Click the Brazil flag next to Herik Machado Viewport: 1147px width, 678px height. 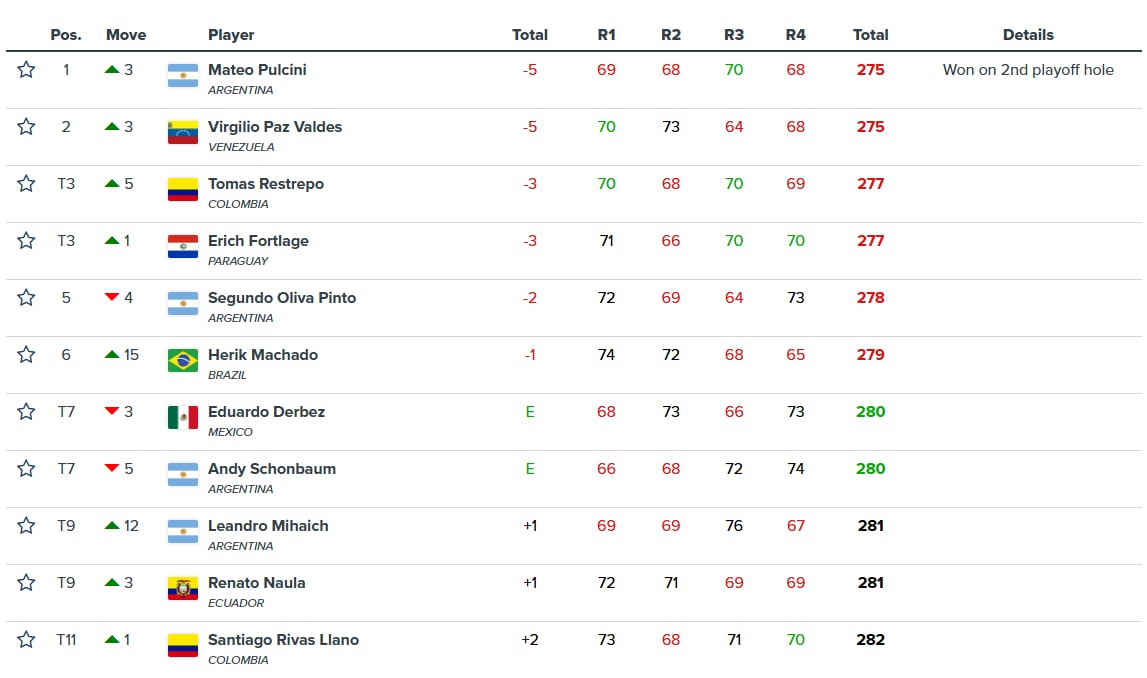[181, 361]
